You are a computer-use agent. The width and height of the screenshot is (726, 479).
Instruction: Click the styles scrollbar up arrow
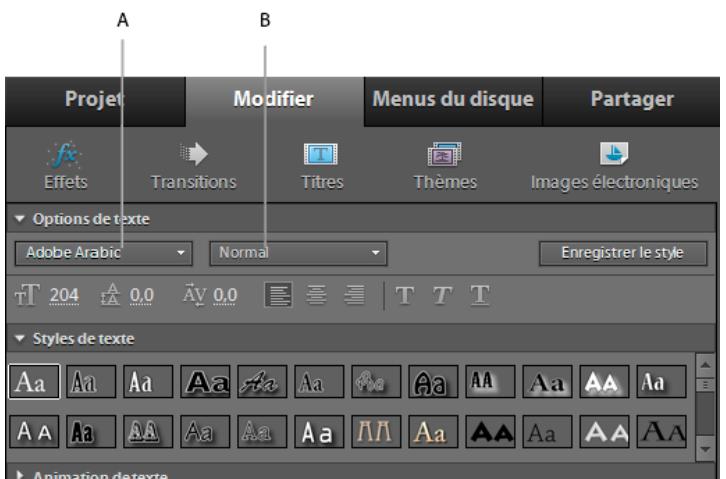(x=705, y=366)
